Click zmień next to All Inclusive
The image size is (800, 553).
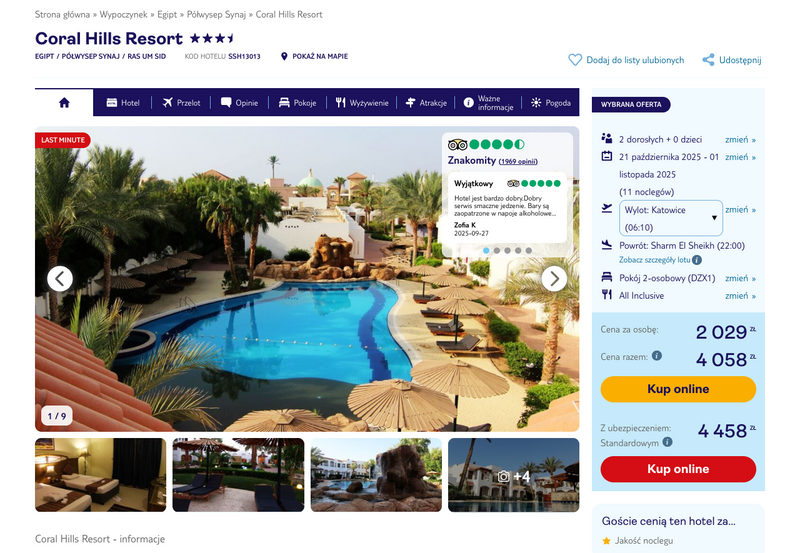(740, 295)
